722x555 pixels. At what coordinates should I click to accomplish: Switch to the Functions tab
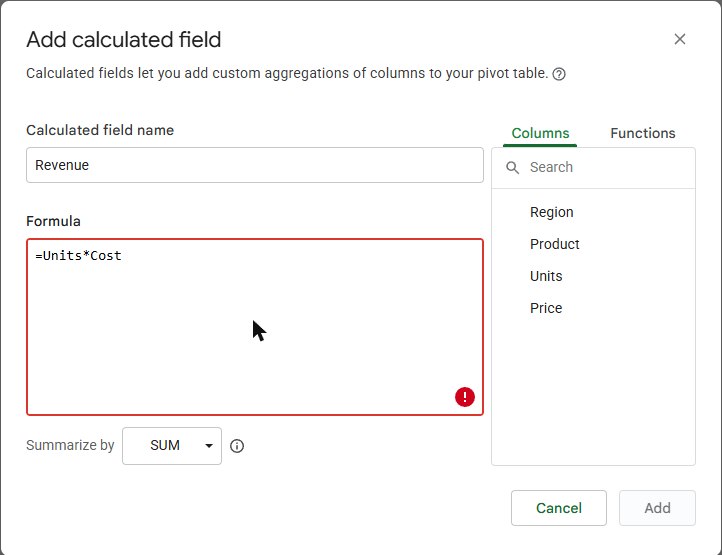pyautogui.click(x=642, y=133)
